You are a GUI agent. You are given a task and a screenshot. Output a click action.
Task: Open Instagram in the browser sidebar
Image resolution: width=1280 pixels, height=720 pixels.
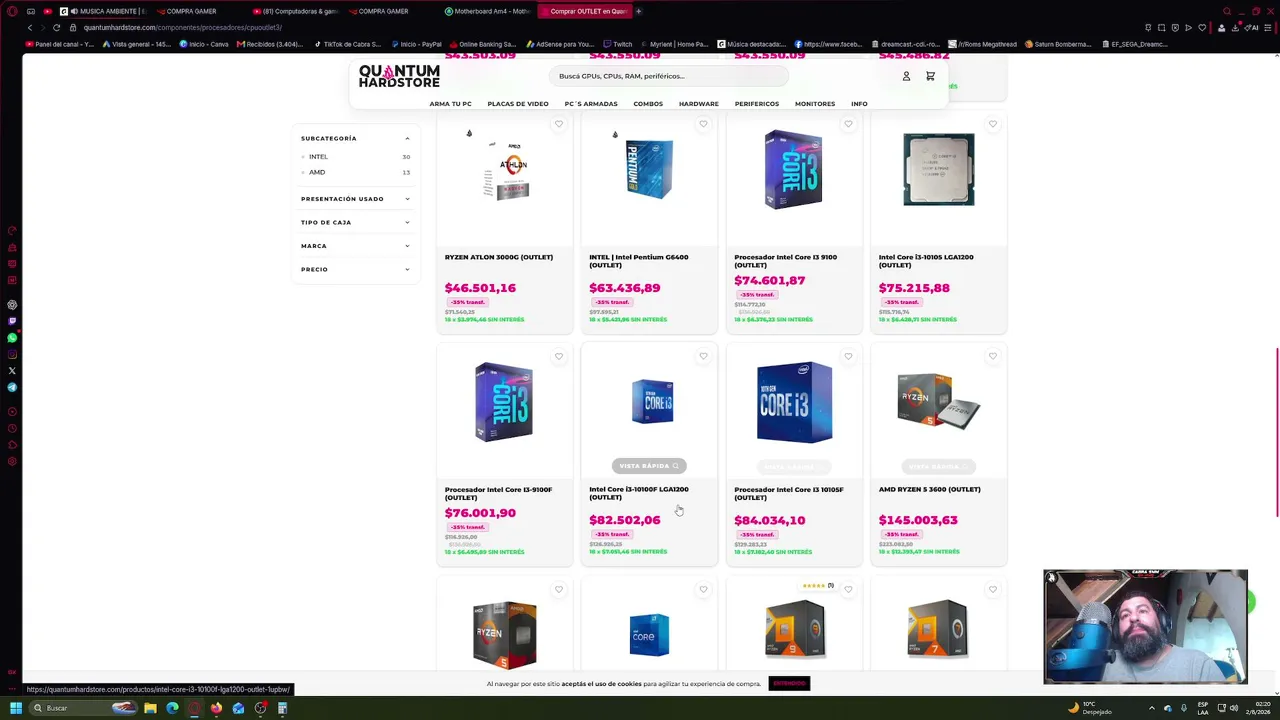click(x=12, y=354)
